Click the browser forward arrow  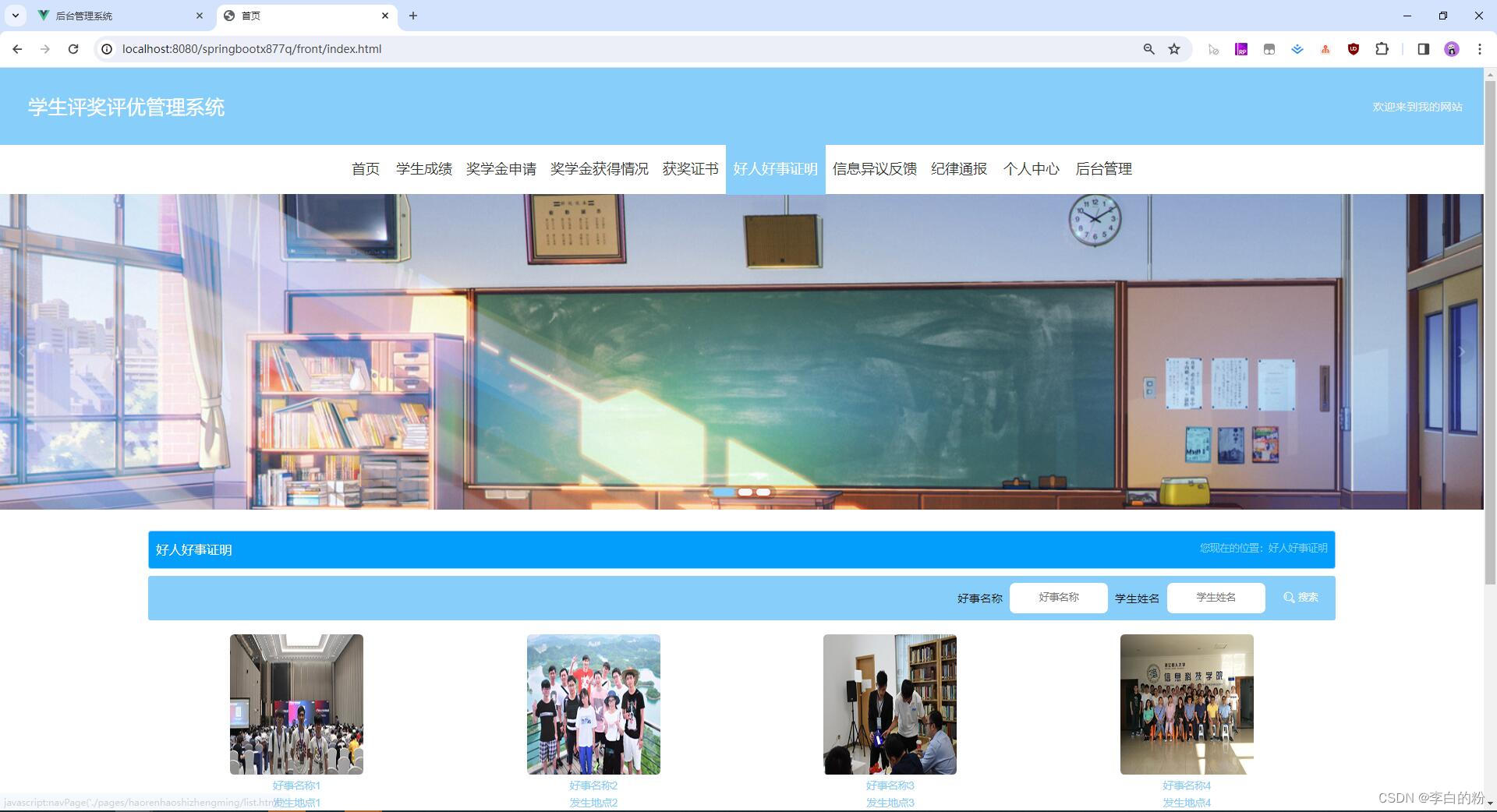click(x=45, y=49)
